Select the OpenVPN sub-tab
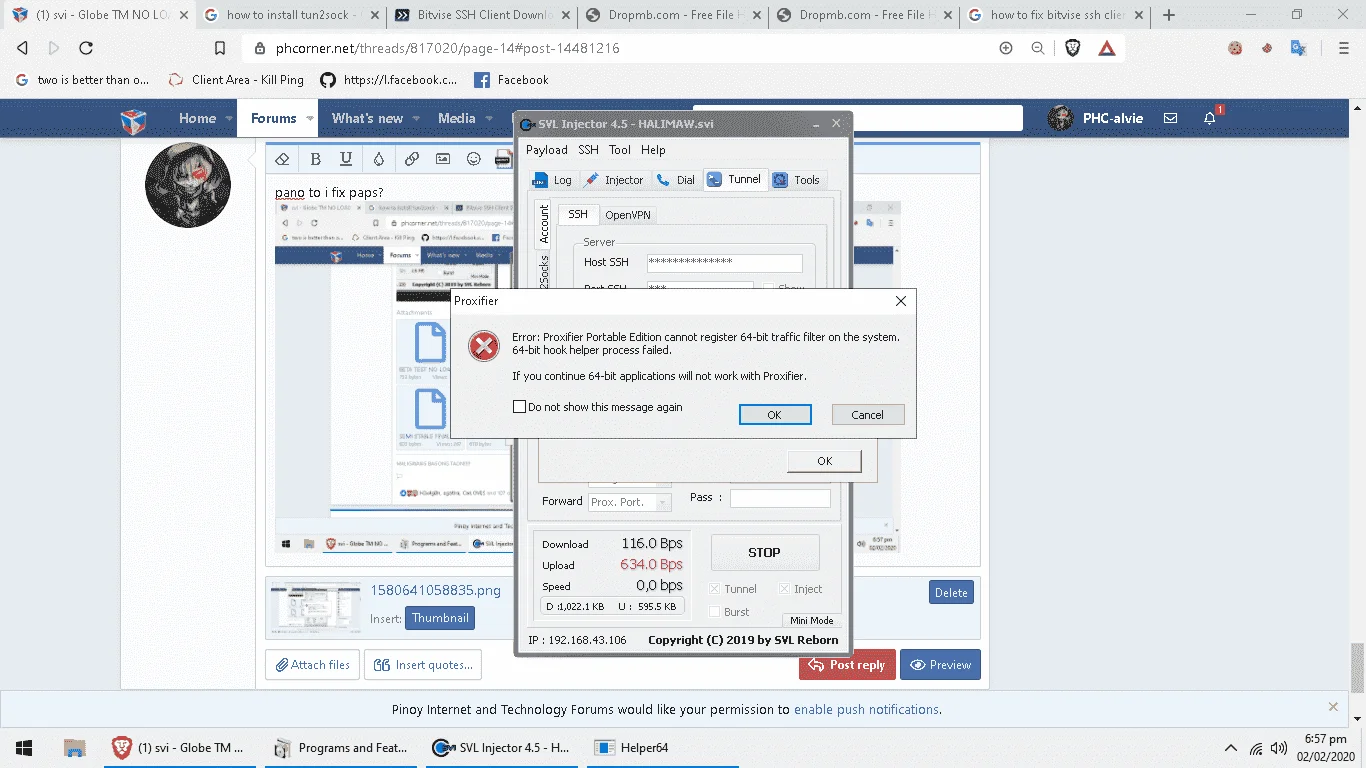 tap(629, 215)
